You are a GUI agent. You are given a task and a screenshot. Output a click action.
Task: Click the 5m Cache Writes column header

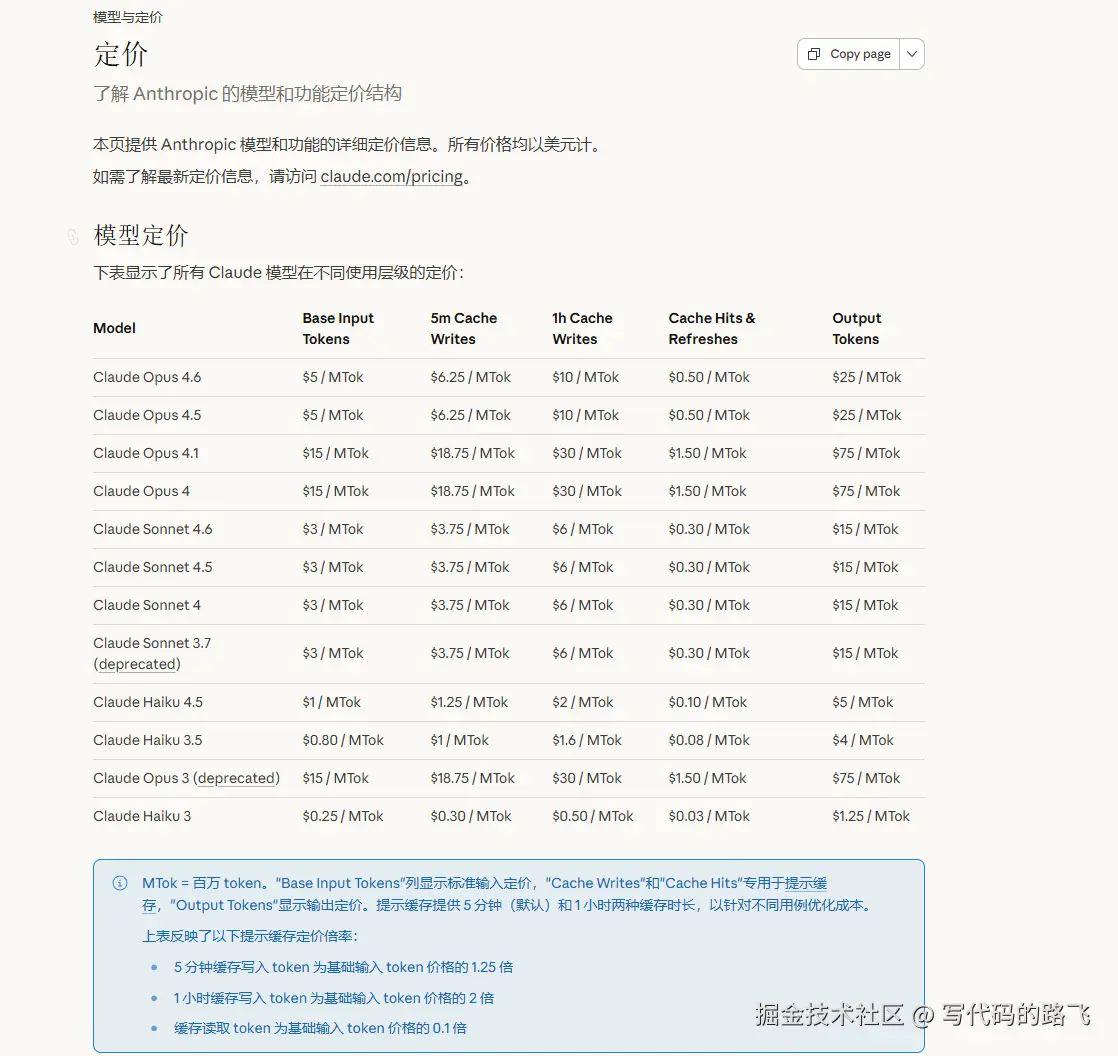coord(463,329)
